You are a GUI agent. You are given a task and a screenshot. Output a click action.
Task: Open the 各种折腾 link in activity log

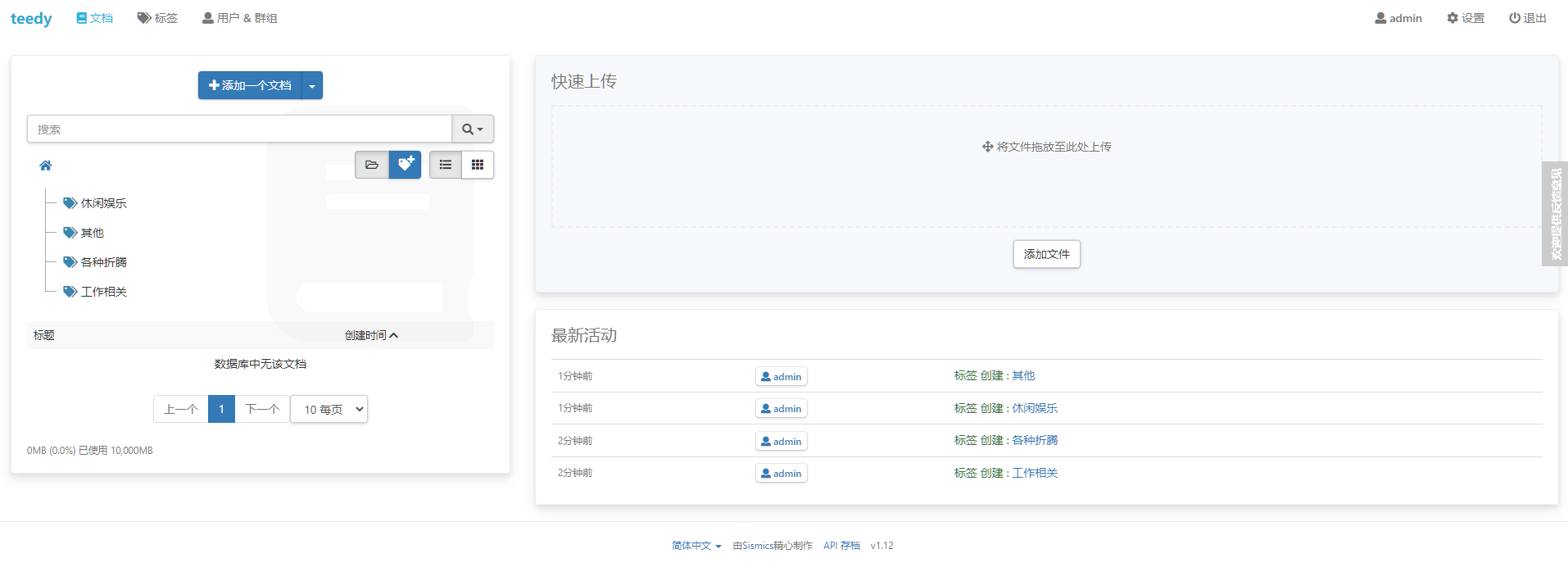coord(1035,440)
